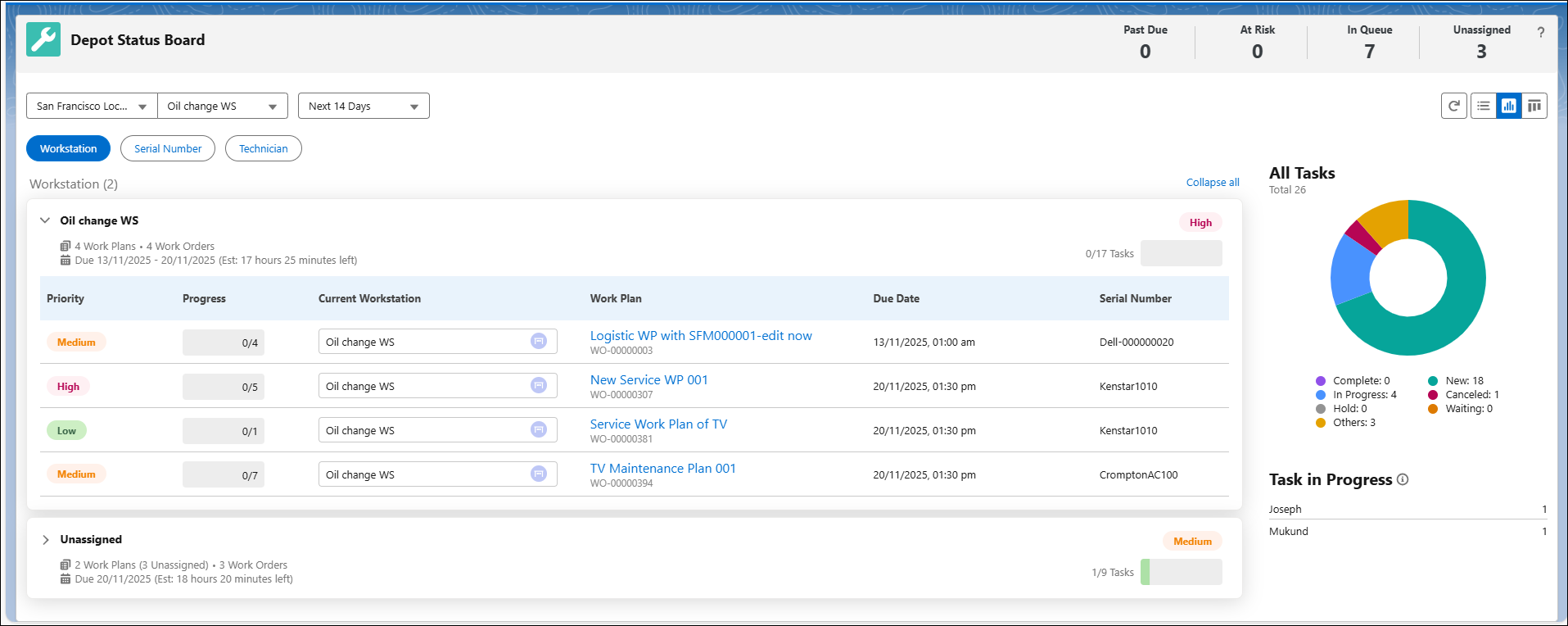Viewport: 1568px width, 626px height.
Task: Click the 0/4 progress bar for Logistic WP
Action: point(224,342)
